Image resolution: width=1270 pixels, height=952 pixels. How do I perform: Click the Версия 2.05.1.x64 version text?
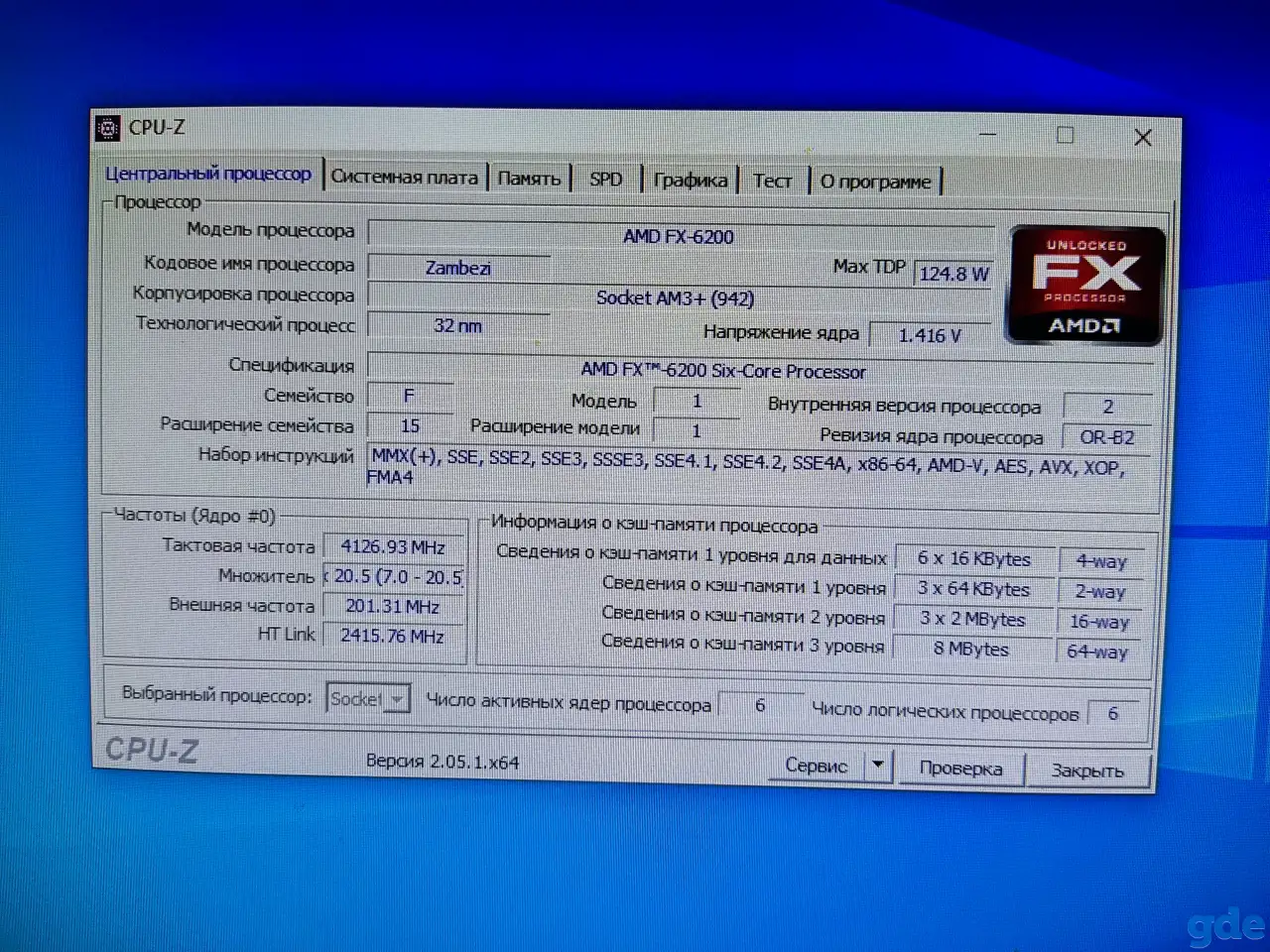click(x=443, y=762)
